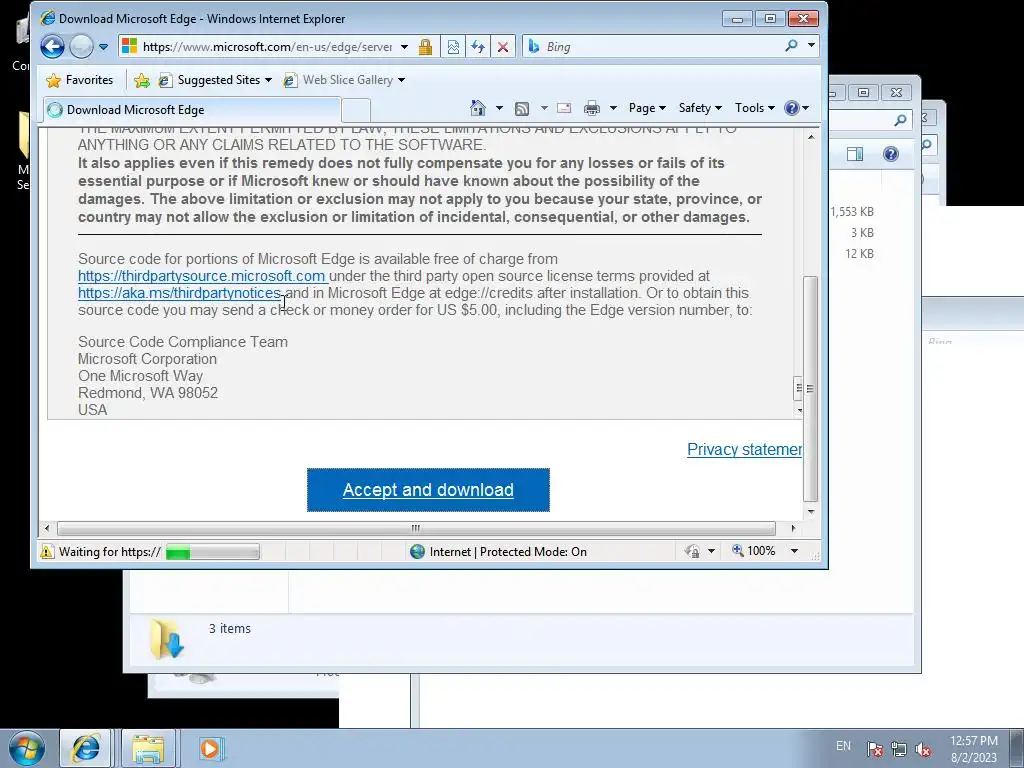Click the 100% zoom level button
The width and height of the screenshot is (1024, 768).
click(754, 551)
